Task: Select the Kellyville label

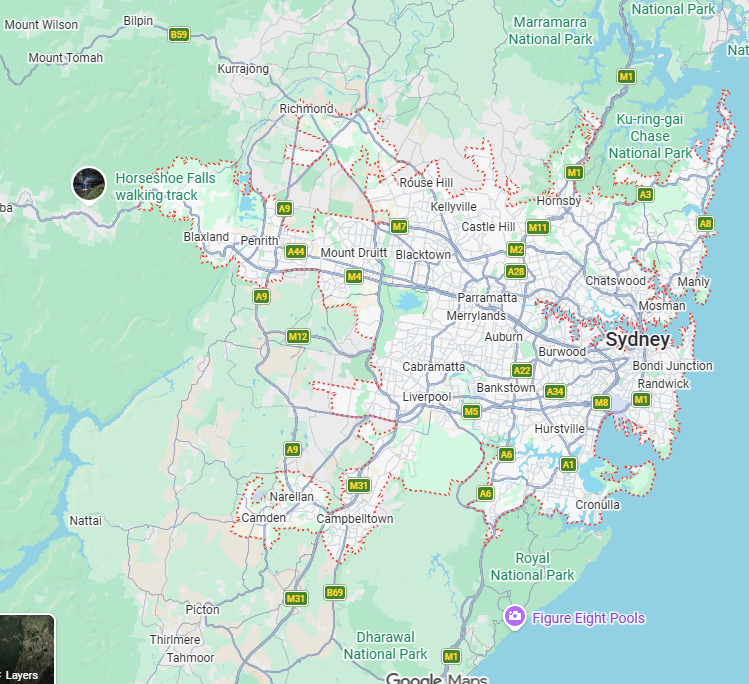Action: [x=453, y=207]
